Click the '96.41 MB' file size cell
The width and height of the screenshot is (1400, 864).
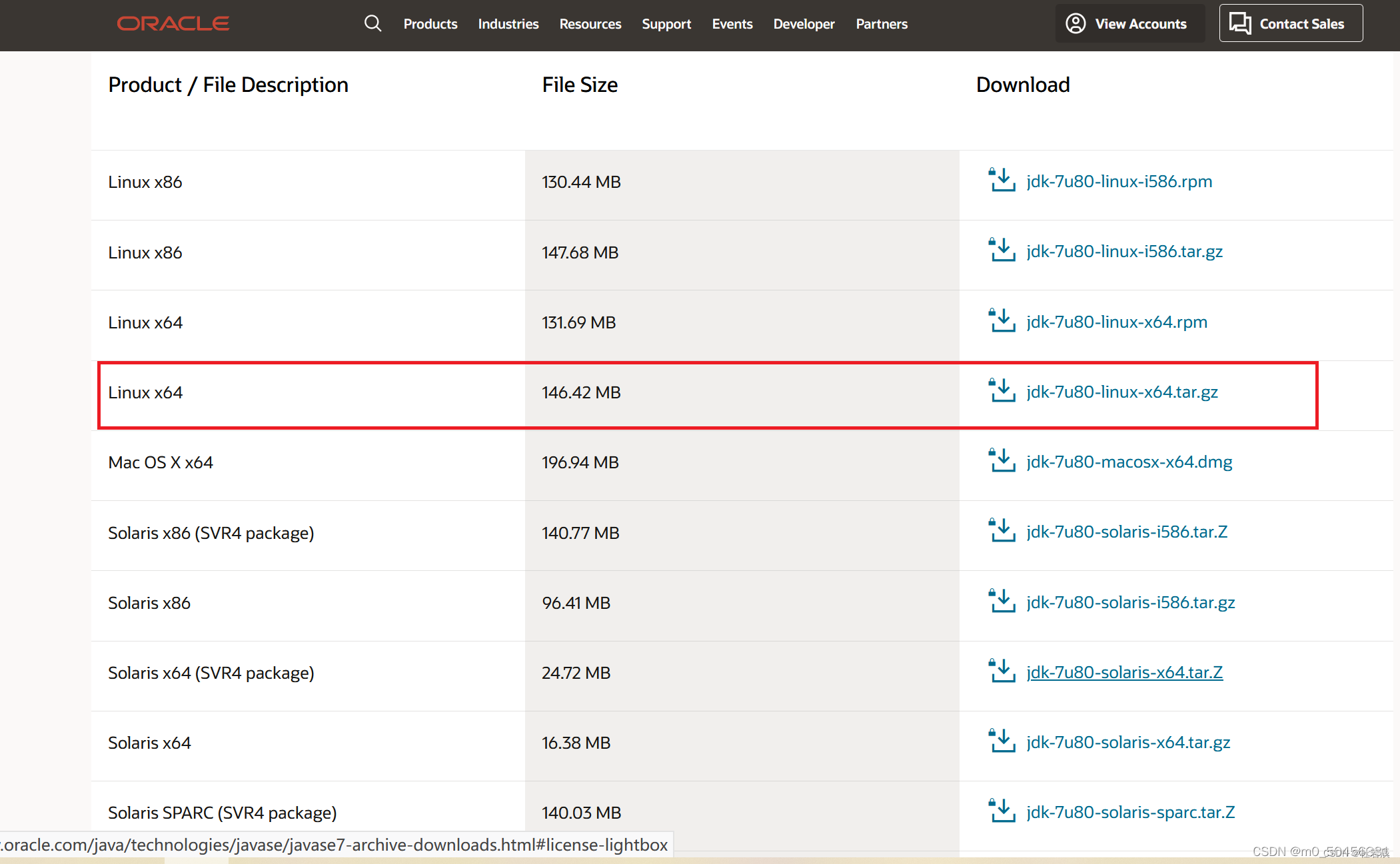coord(742,606)
